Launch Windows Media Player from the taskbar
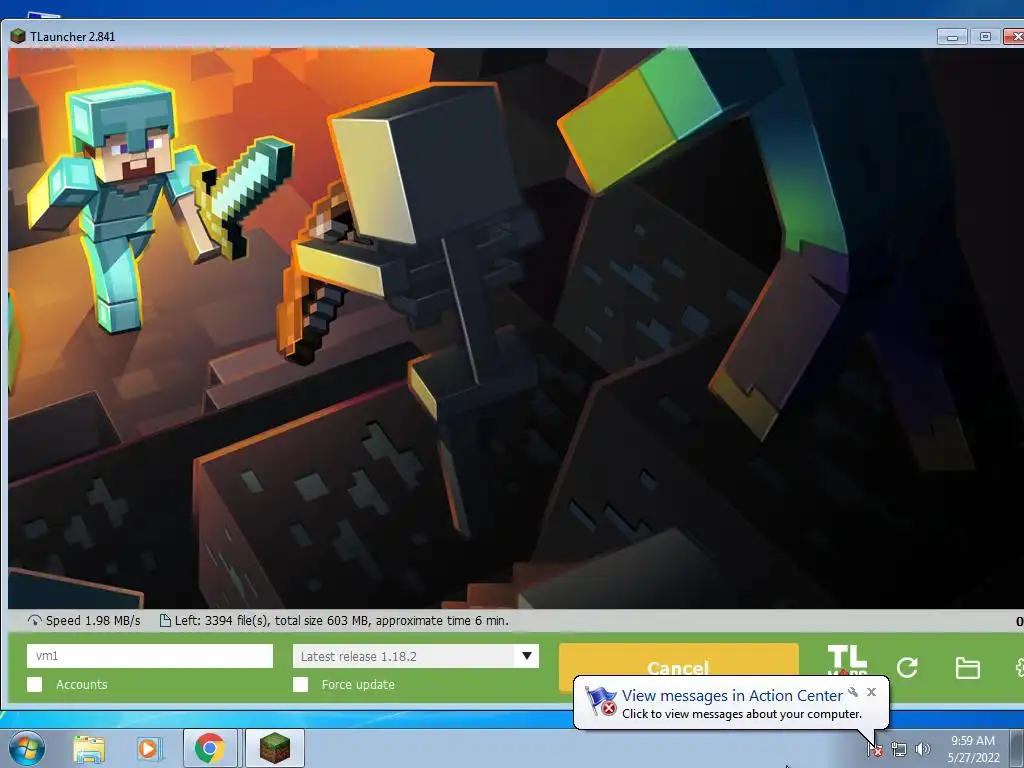This screenshot has width=1024, height=768. point(149,748)
